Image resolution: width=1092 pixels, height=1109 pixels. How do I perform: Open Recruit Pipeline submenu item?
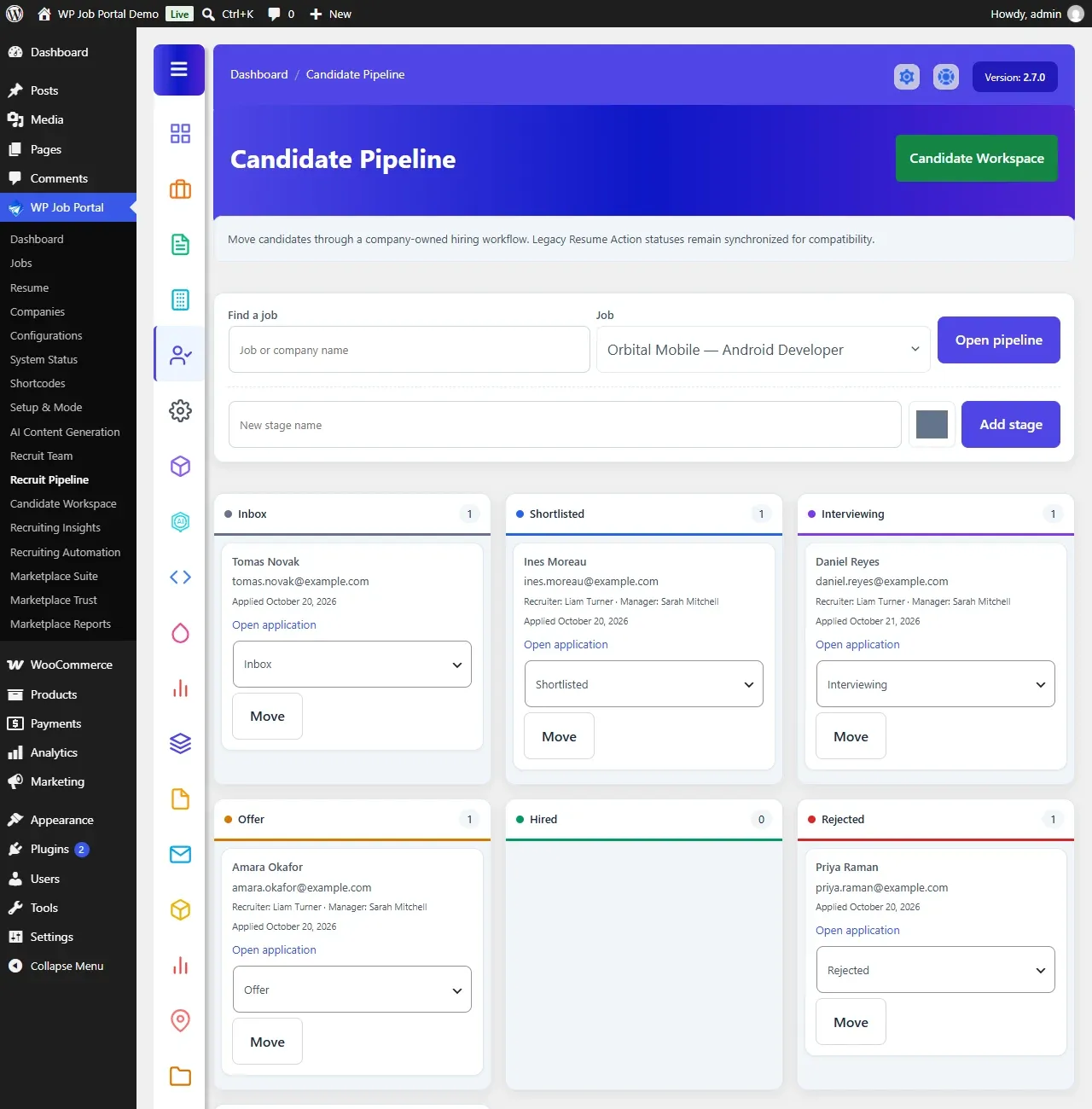pyautogui.click(x=49, y=479)
